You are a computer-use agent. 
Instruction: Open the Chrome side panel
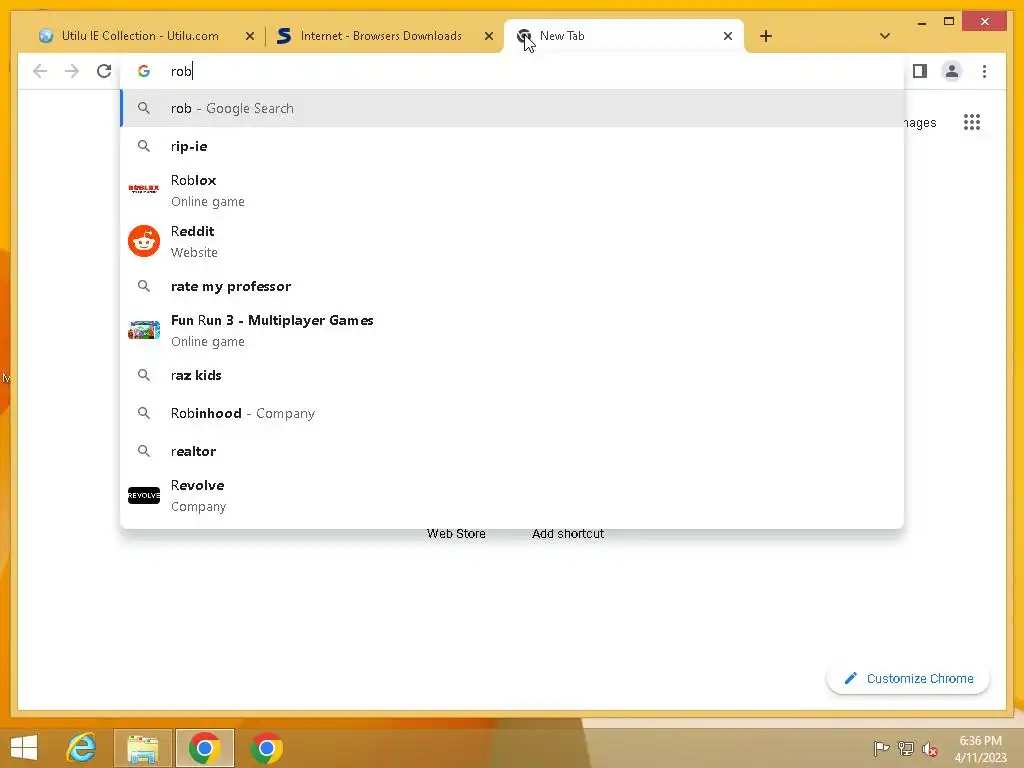920,71
